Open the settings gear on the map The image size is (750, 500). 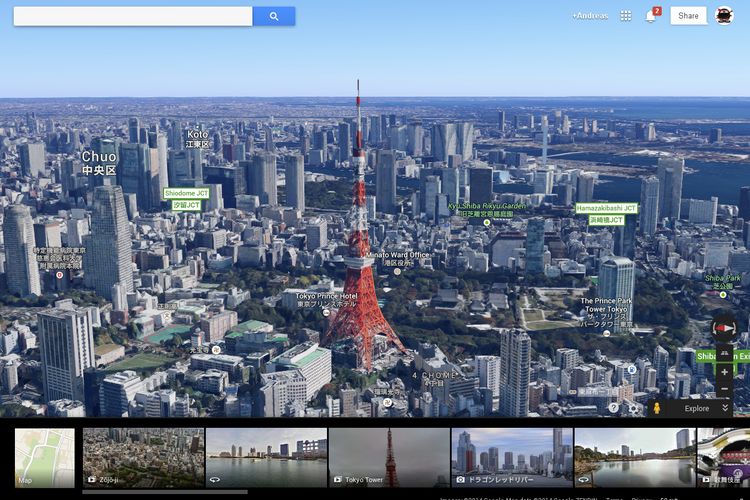point(633,408)
